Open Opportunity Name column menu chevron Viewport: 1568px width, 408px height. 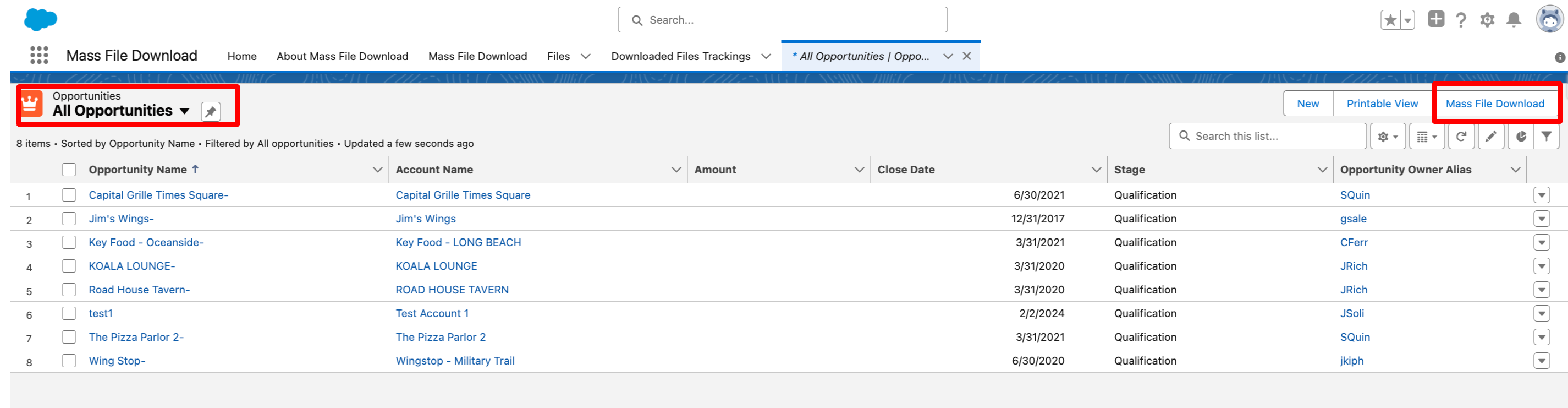point(377,170)
